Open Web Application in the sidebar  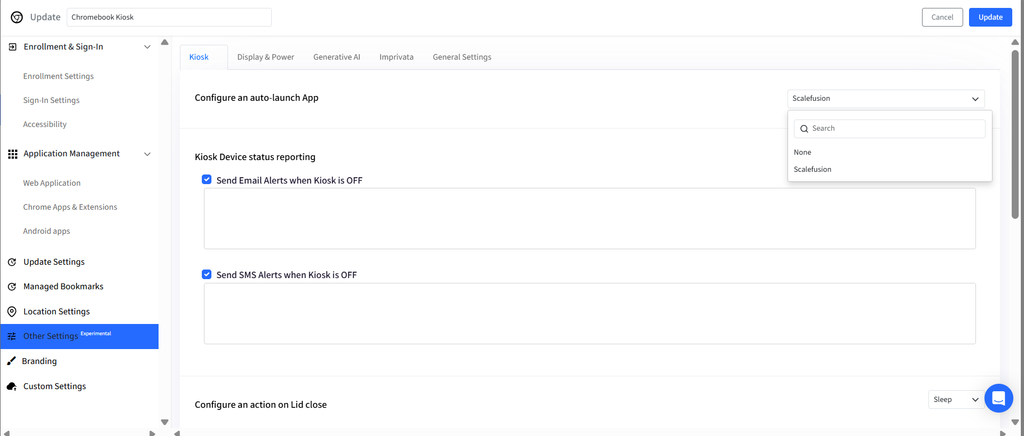pos(52,183)
